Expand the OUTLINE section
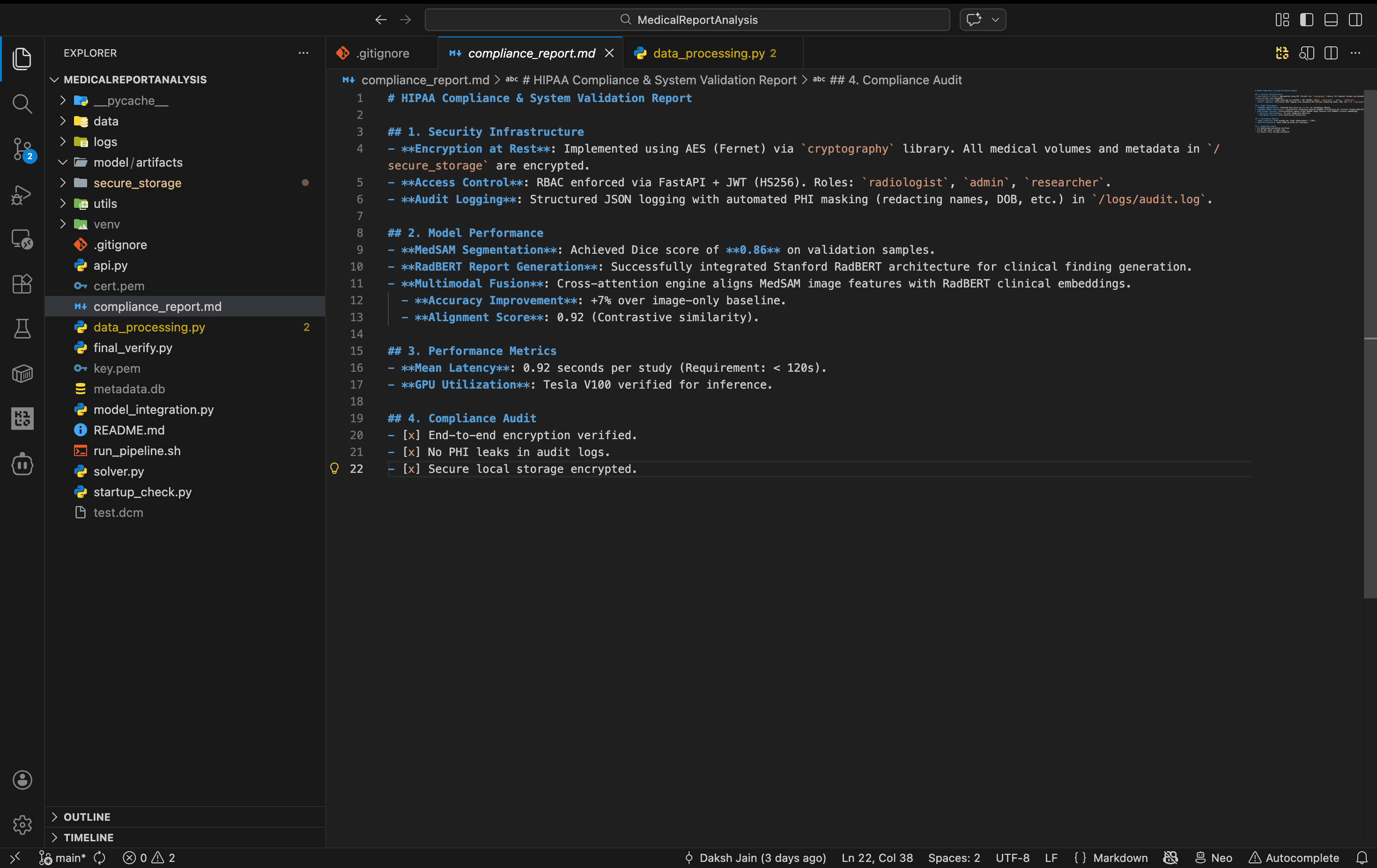This screenshot has width=1377, height=868. [86, 817]
